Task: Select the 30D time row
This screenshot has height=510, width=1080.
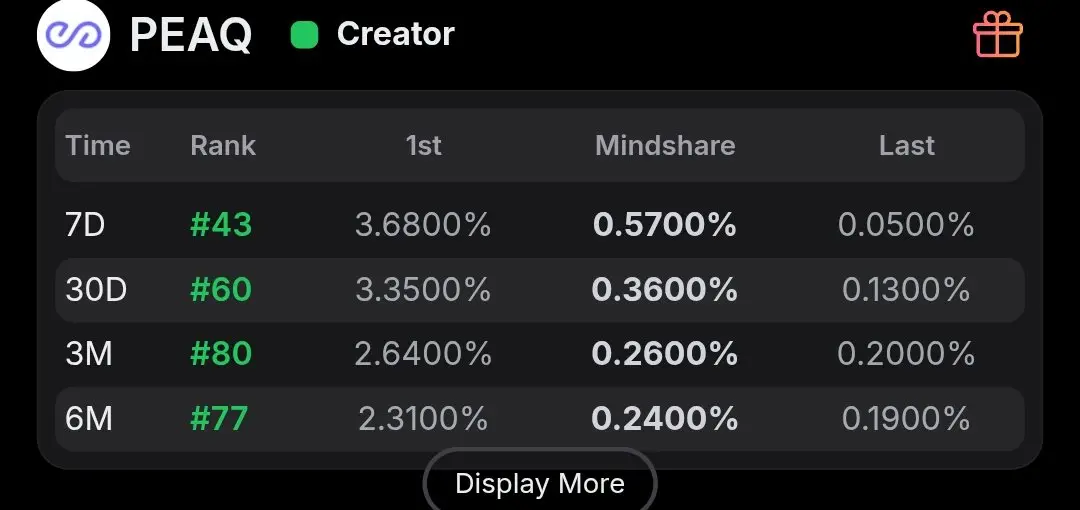Action: click(540, 289)
